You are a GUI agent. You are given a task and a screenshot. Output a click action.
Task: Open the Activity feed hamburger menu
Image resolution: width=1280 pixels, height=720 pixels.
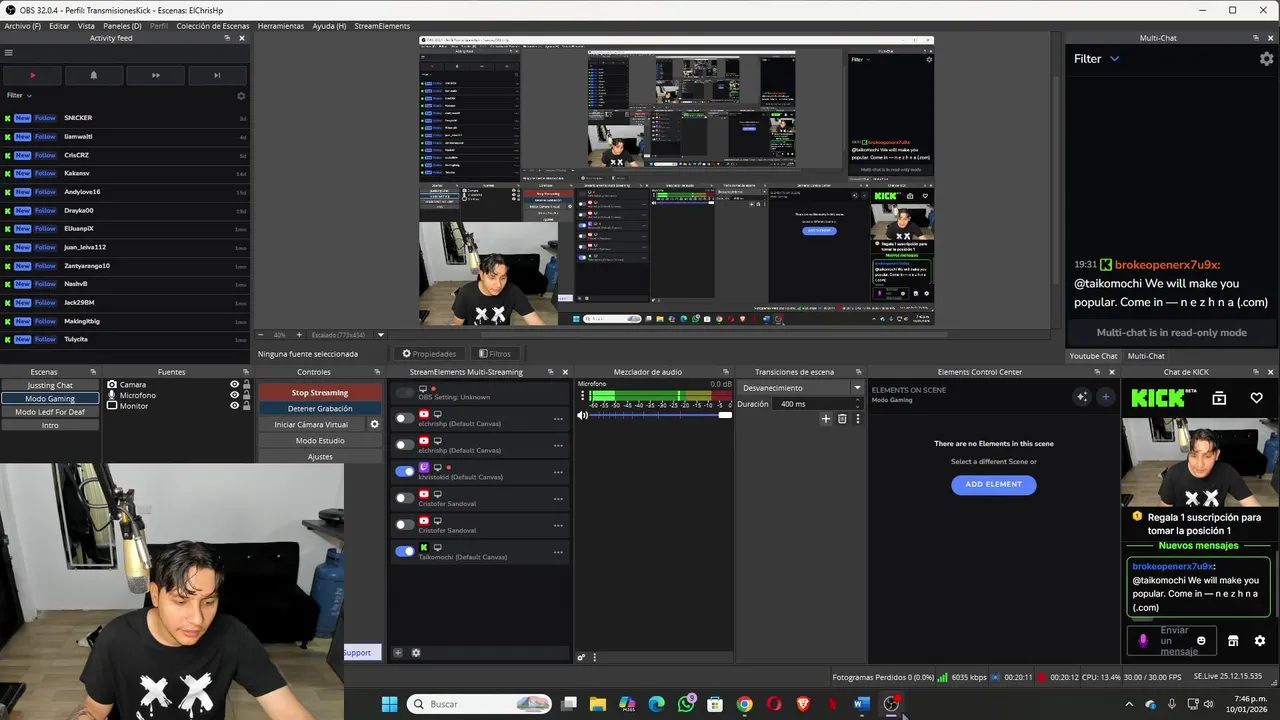coord(8,53)
